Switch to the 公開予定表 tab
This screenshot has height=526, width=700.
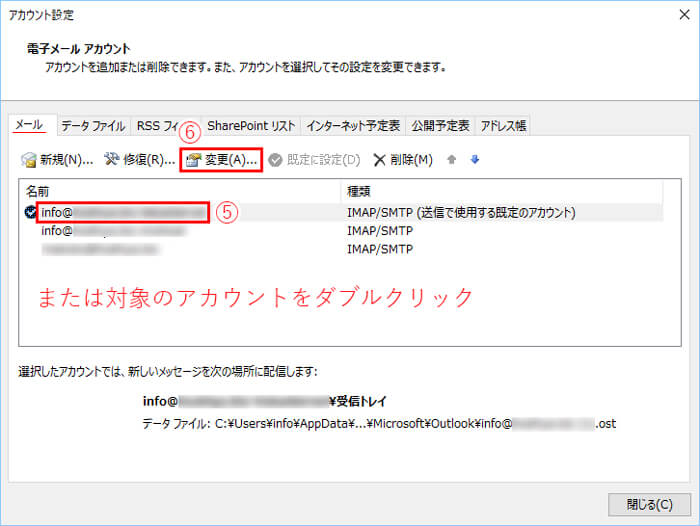(440, 126)
